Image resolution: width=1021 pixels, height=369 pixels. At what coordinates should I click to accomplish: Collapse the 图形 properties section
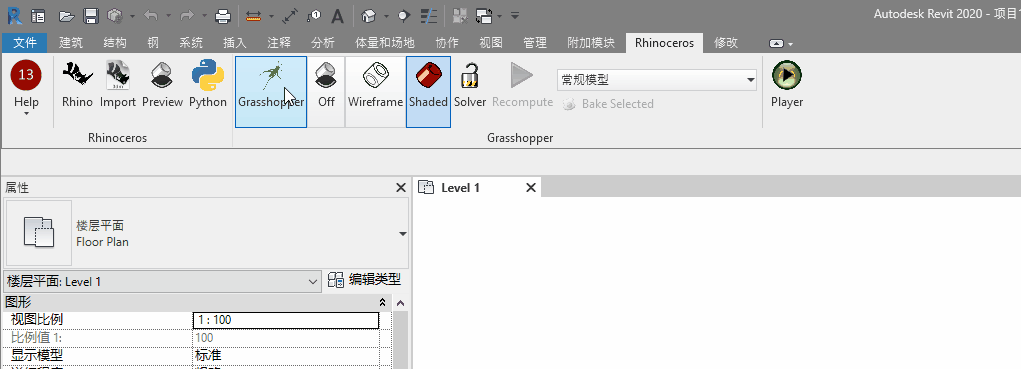[x=382, y=303]
